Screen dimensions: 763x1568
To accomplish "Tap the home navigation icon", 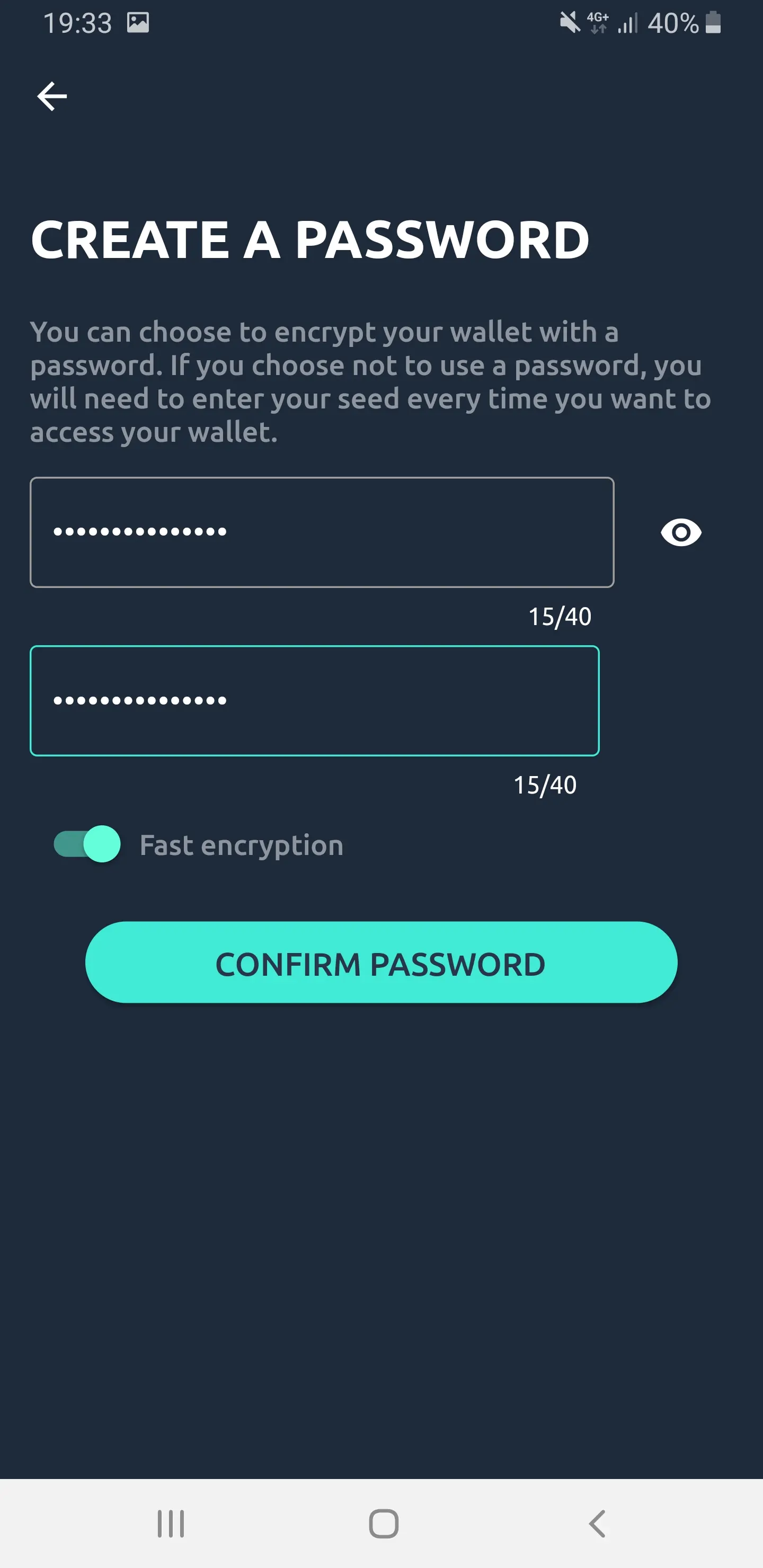I will (381, 1524).
